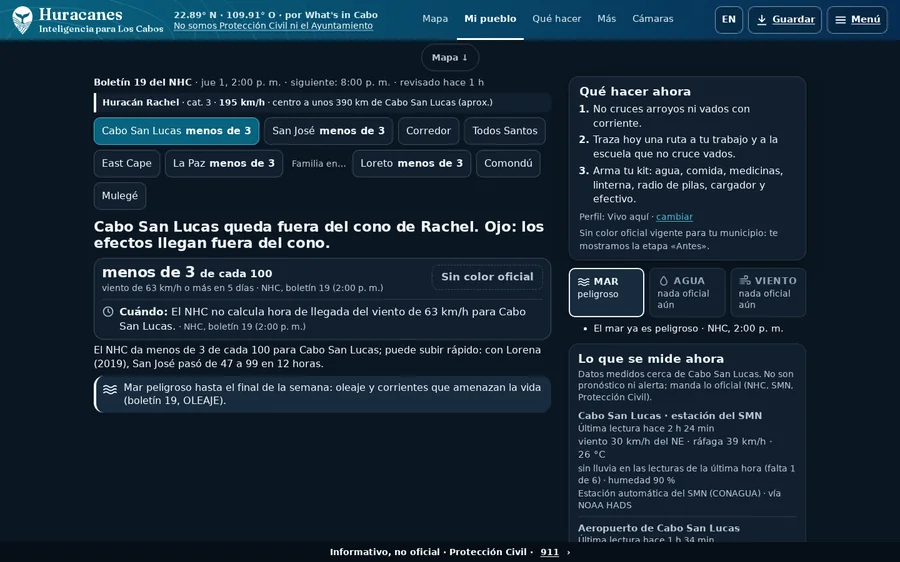Click 'Informativo, no oficial · Protección Civil' text

tap(428, 552)
